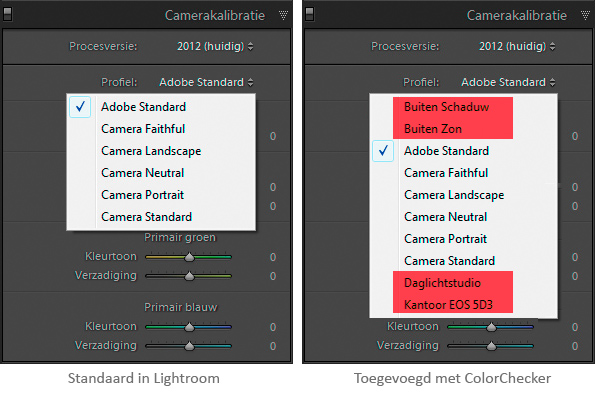
Task: Collapse left Camerakalibratie panel triangle
Action: click(x=283, y=15)
